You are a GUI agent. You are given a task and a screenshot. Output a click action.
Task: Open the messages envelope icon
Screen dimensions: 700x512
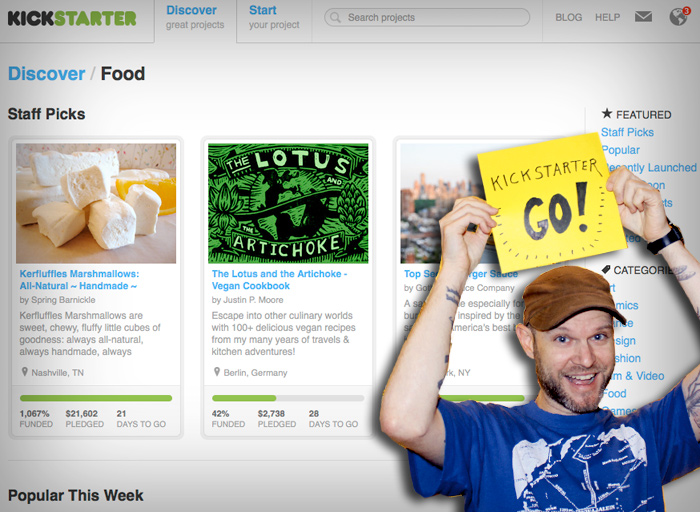(x=643, y=17)
